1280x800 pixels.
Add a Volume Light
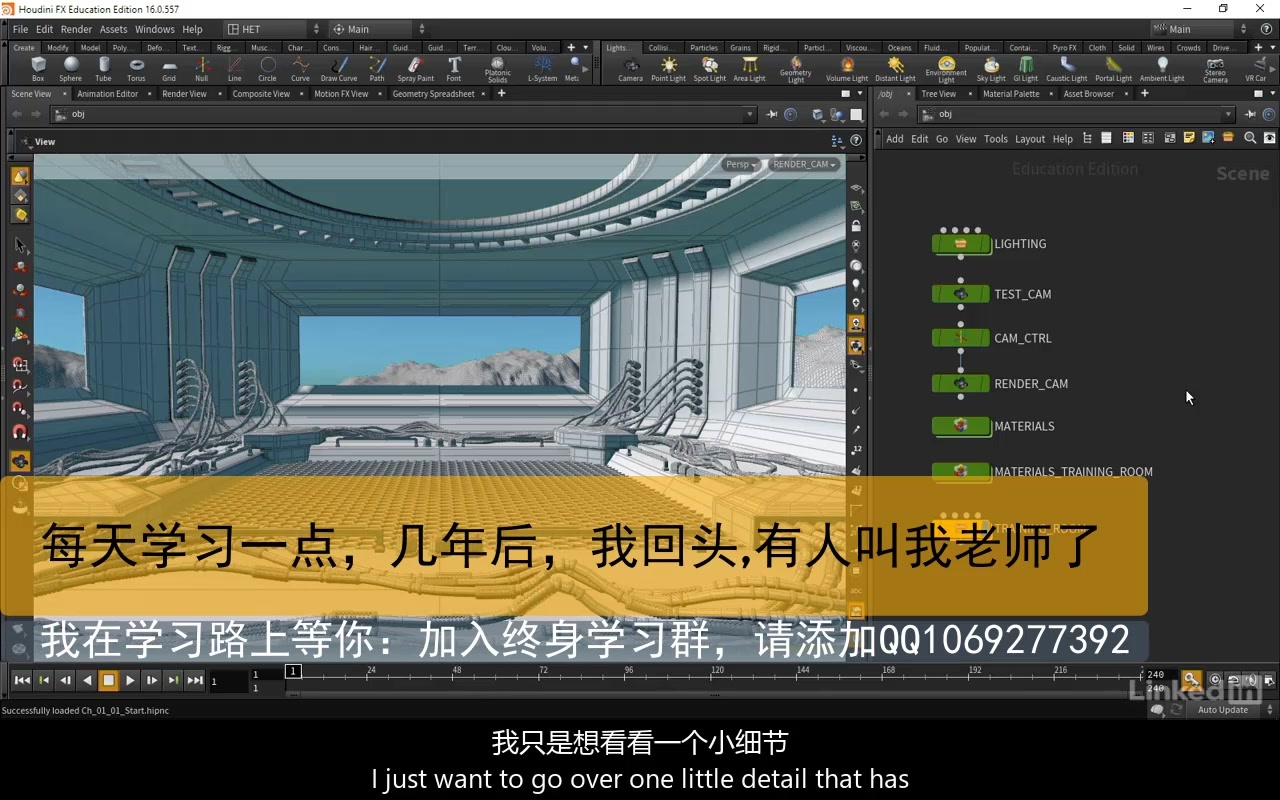tap(847, 69)
